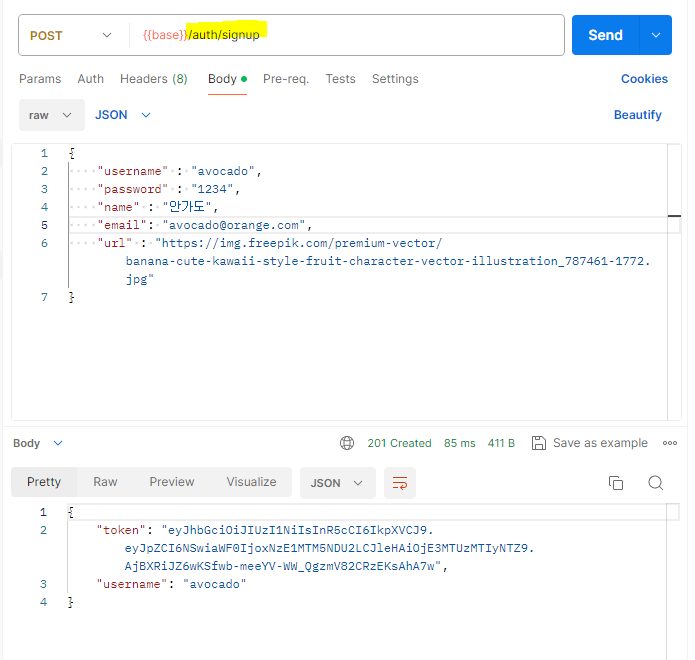Click the "token" line in response
The height and width of the screenshot is (660, 695).
click(x=315, y=548)
